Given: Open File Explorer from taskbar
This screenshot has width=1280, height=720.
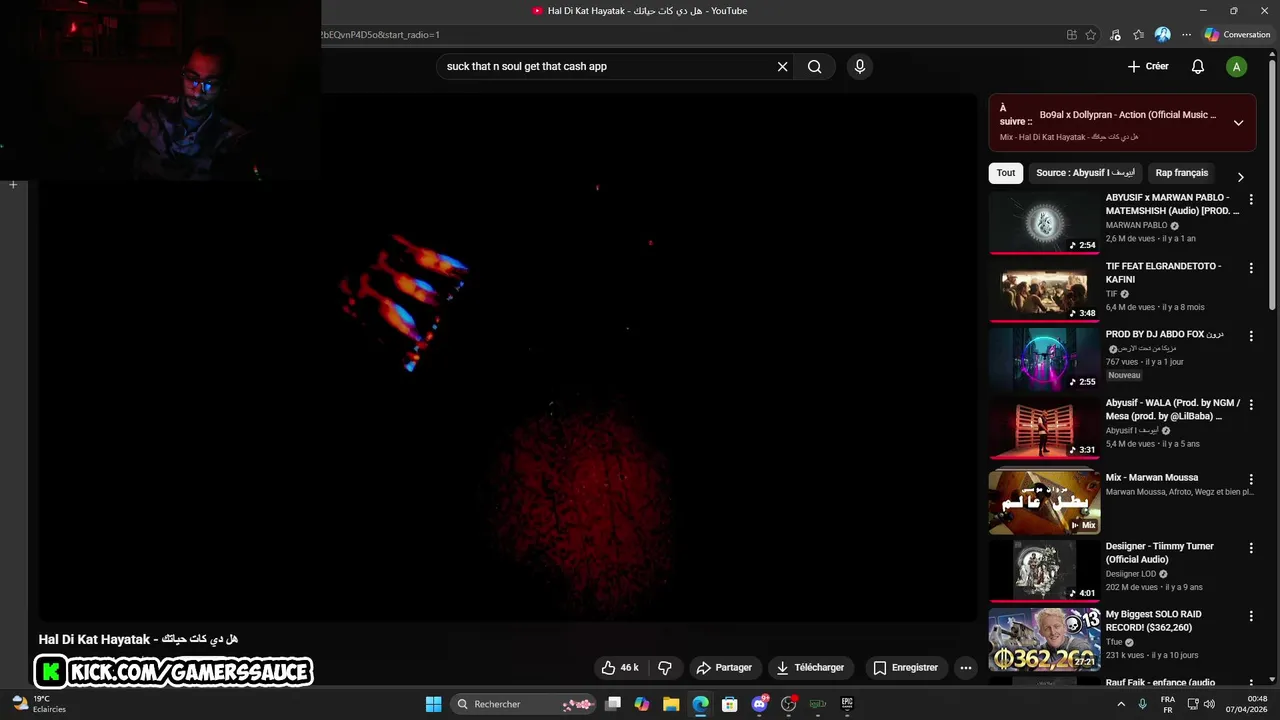Looking at the screenshot, I should (x=671, y=704).
